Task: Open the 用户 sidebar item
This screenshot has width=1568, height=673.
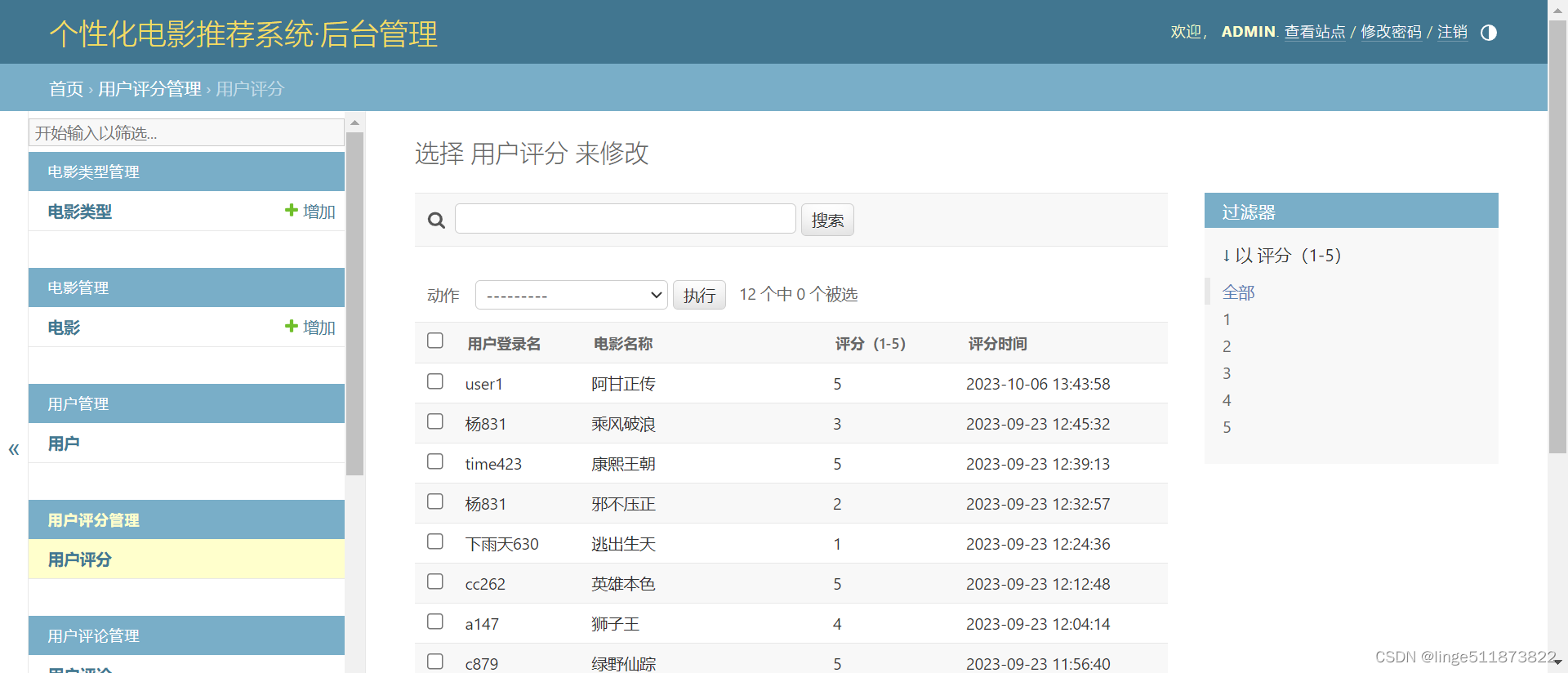Action: tap(64, 443)
